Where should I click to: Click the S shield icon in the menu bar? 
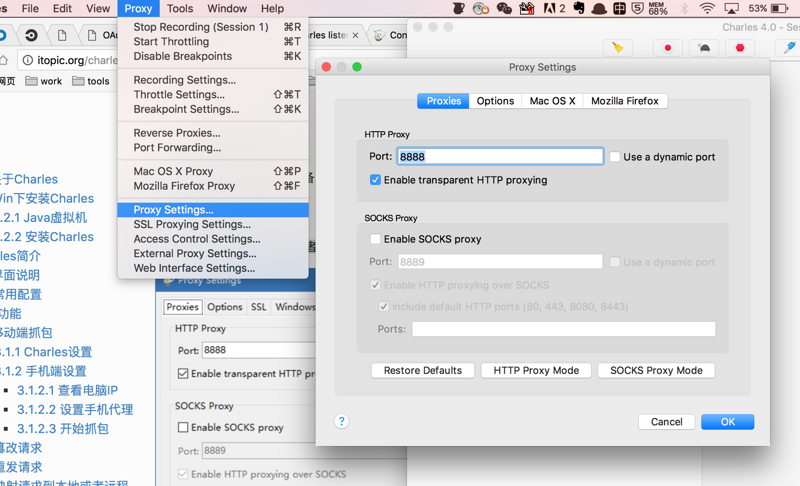[x=637, y=8]
